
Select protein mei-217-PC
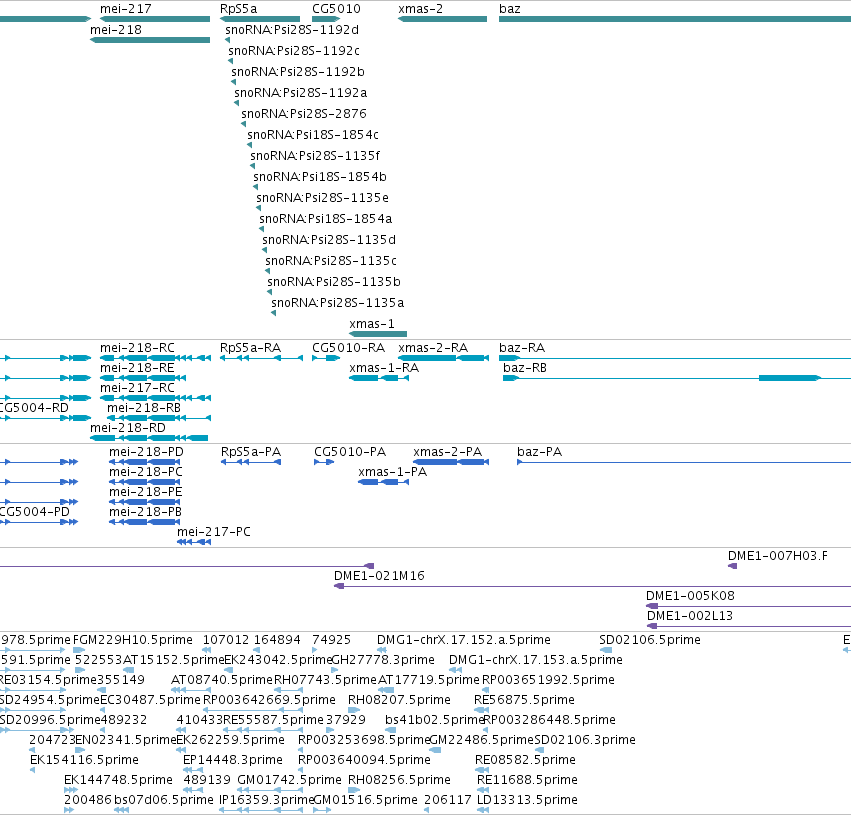[x=194, y=543]
